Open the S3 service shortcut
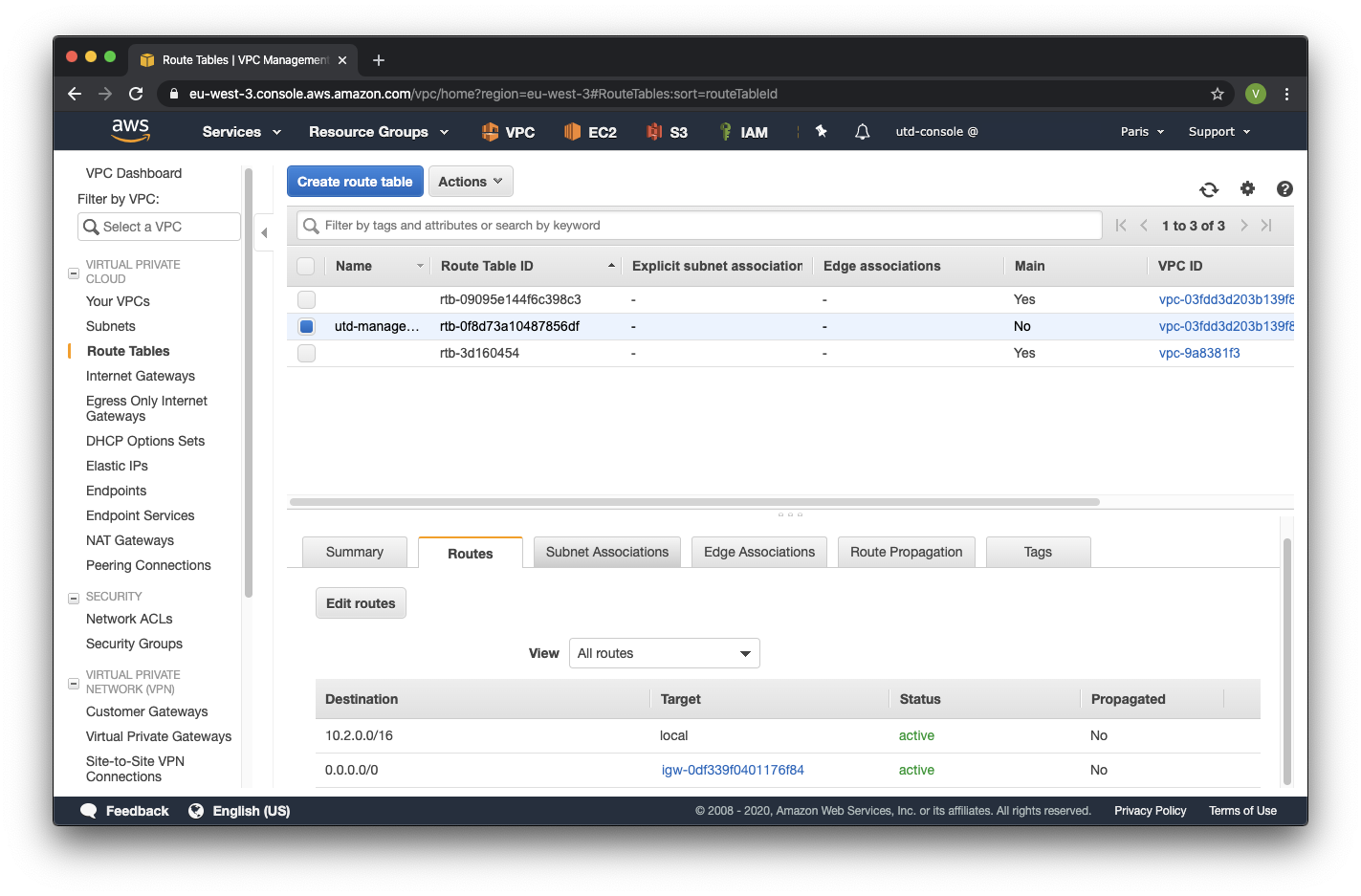Screen dimensions: 1361x896 tap(667, 132)
